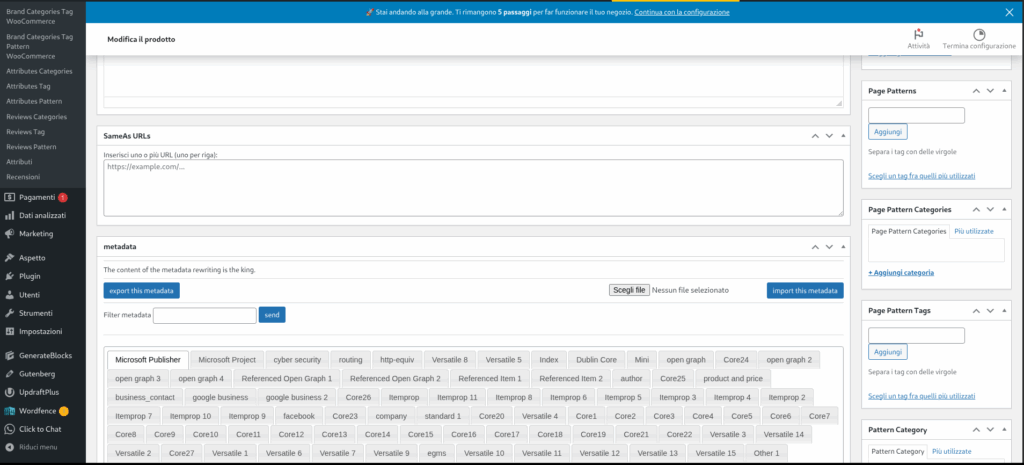Open Gutenberg pen icon

[10, 374]
